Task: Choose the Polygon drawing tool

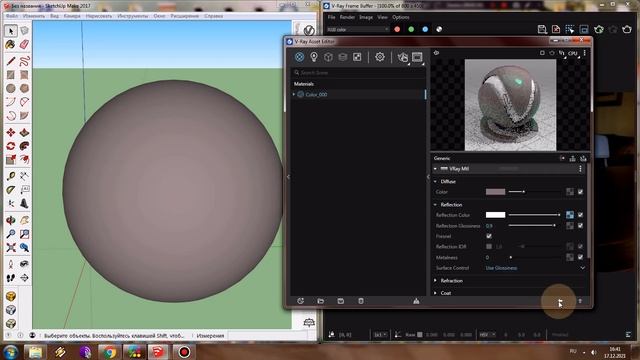Action: click(24, 88)
